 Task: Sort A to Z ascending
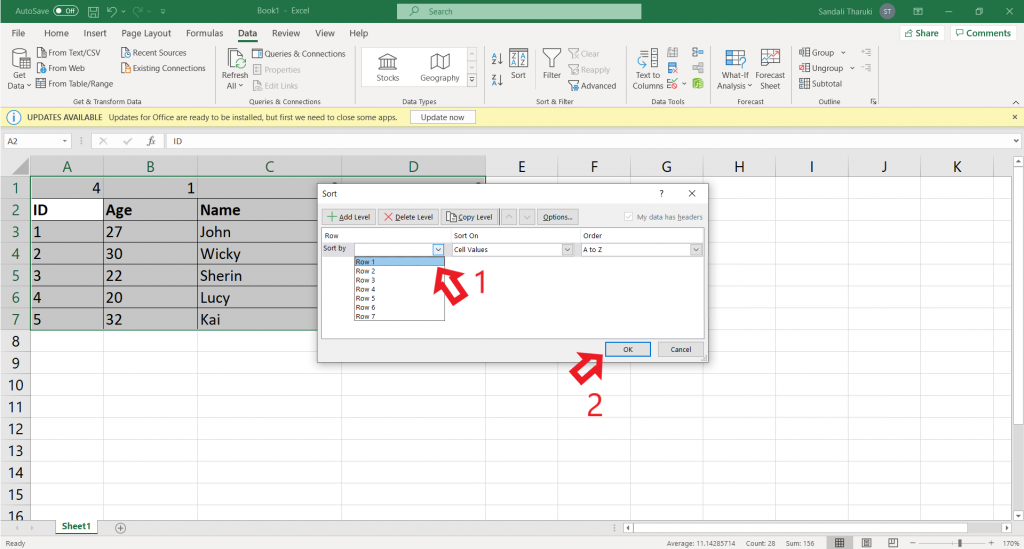(x=497, y=59)
